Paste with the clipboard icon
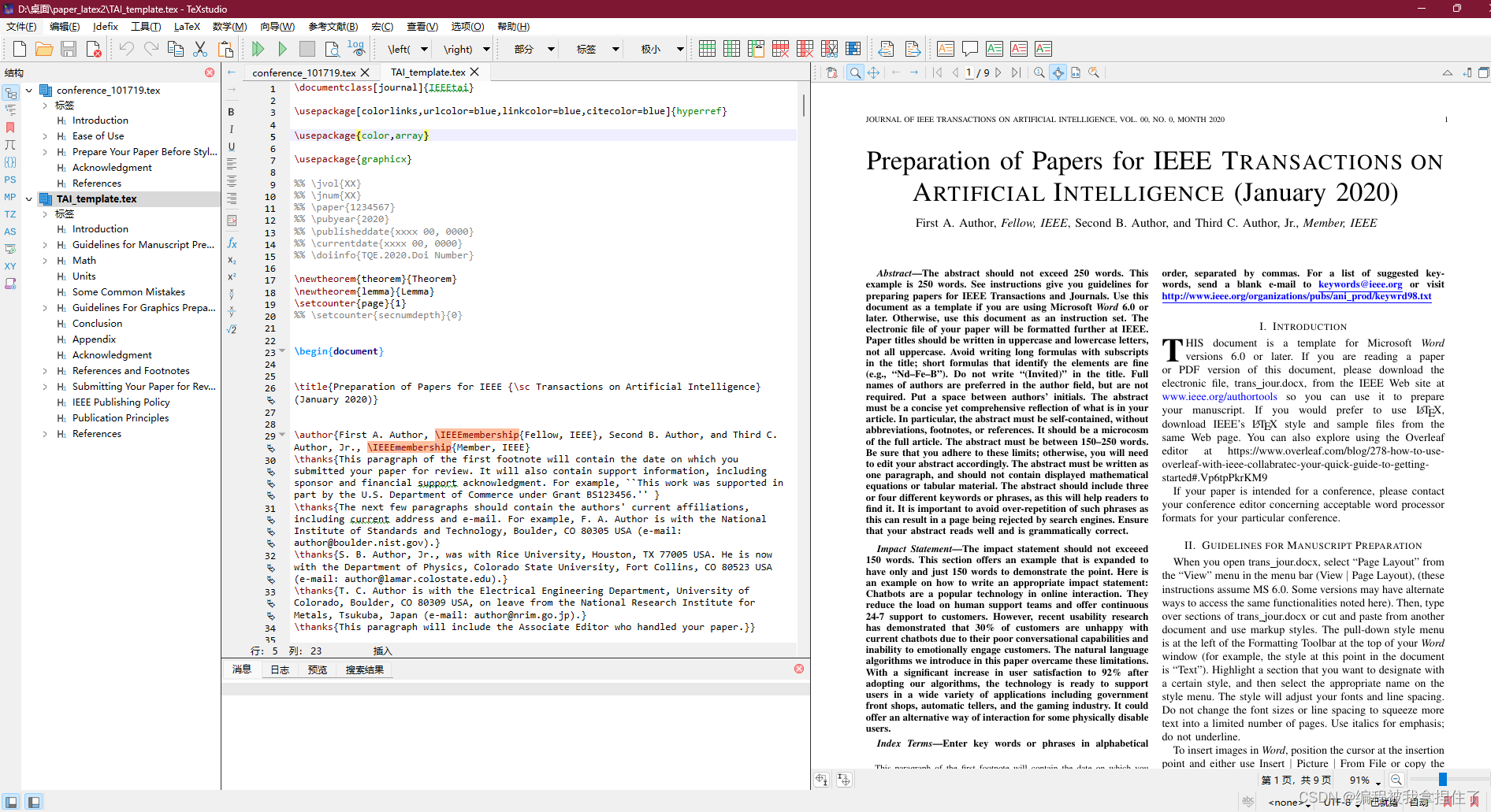The image size is (1491, 812). (225, 49)
